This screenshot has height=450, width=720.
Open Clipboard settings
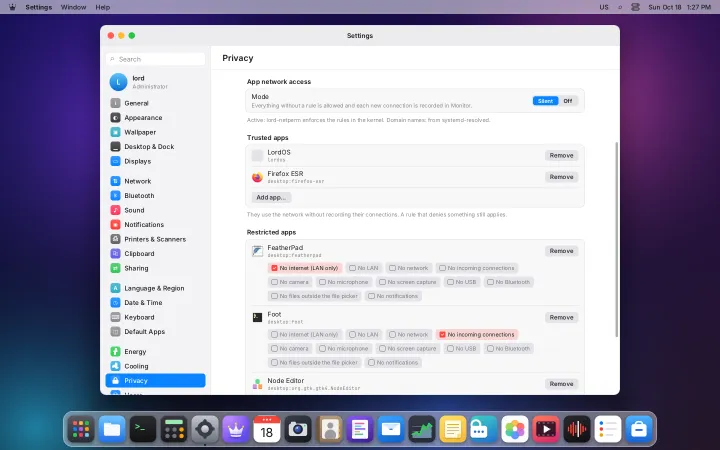coord(155,253)
